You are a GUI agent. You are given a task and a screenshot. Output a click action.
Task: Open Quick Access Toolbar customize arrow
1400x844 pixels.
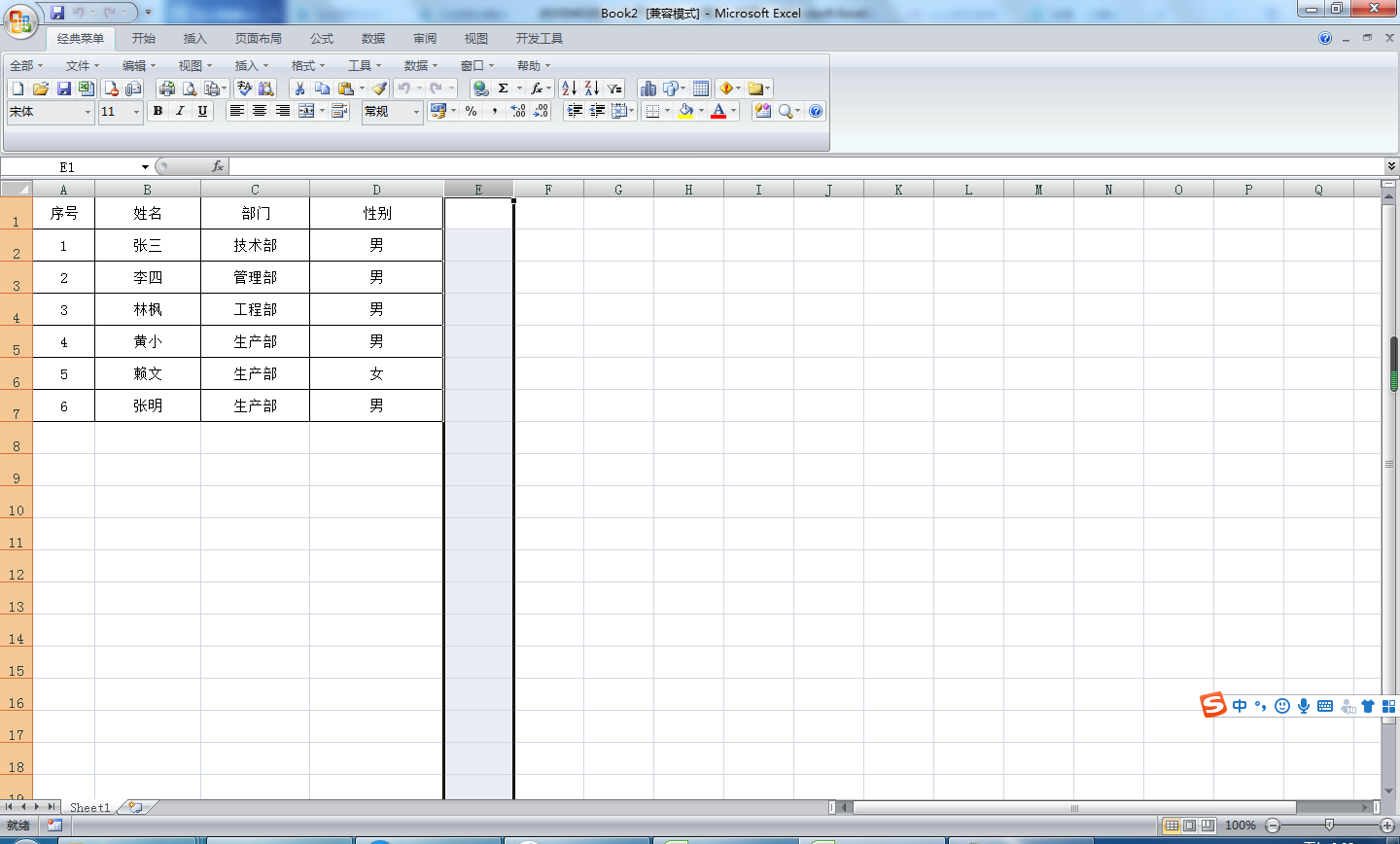click(x=148, y=13)
